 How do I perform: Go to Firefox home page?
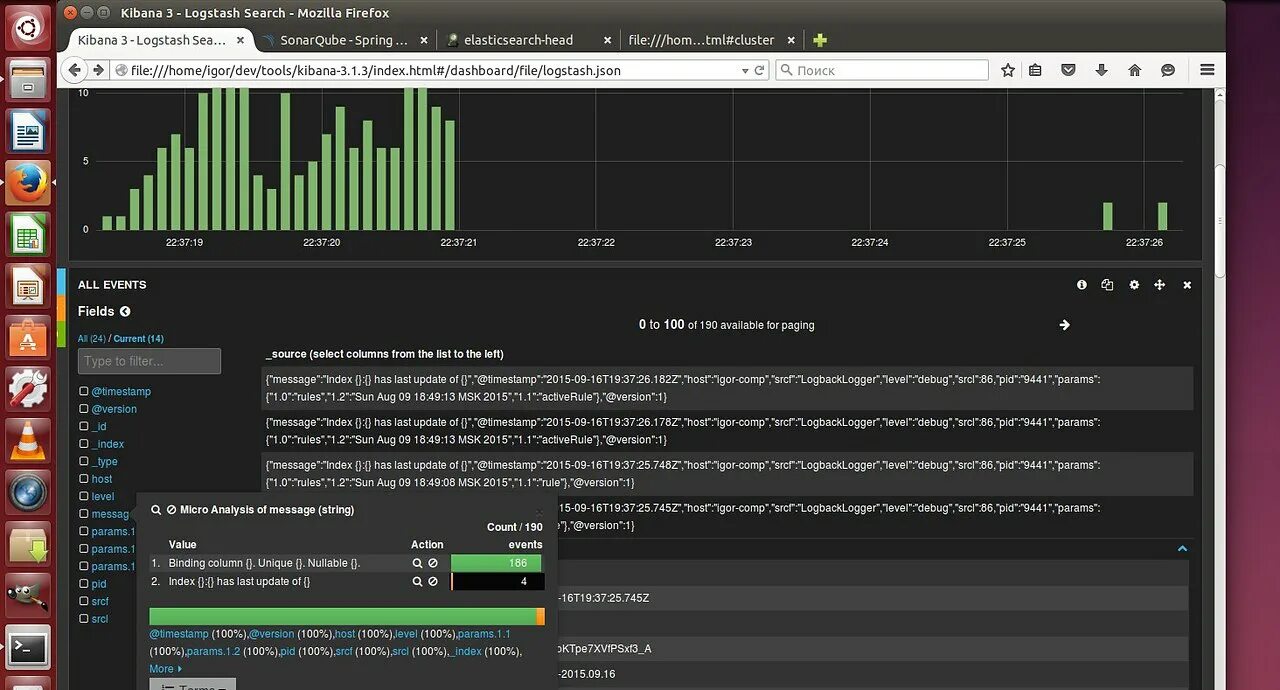point(1134,70)
